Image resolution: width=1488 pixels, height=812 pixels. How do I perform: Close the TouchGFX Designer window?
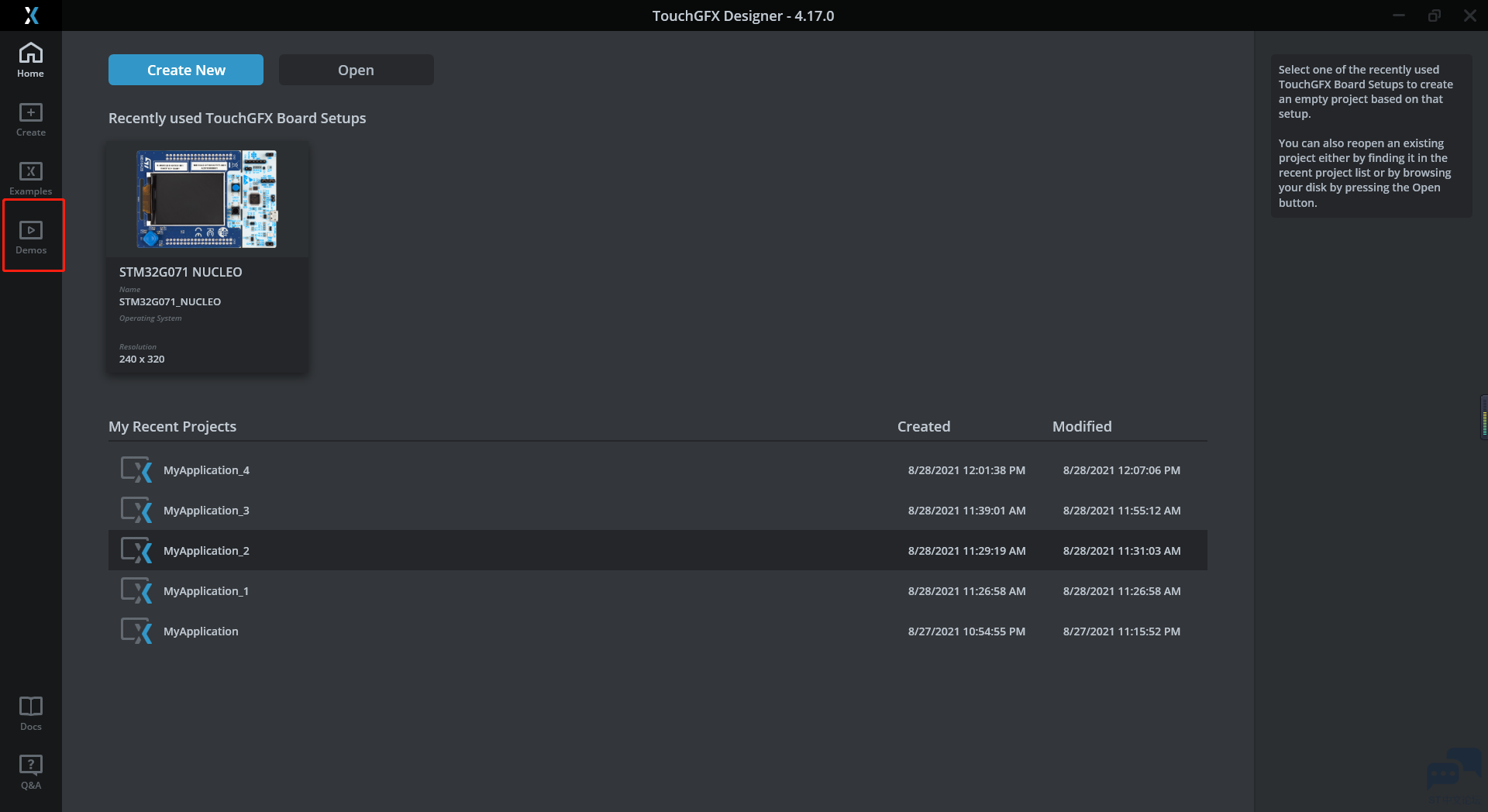coord(1470,15)
